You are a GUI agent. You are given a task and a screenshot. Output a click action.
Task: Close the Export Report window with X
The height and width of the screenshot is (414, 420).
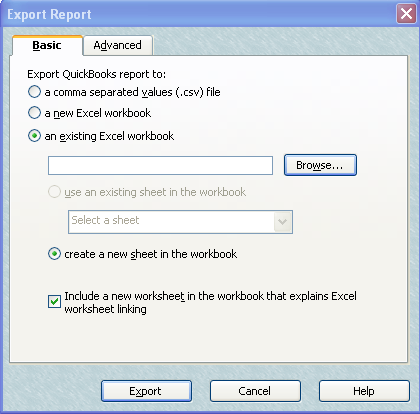tap(406, 14)
